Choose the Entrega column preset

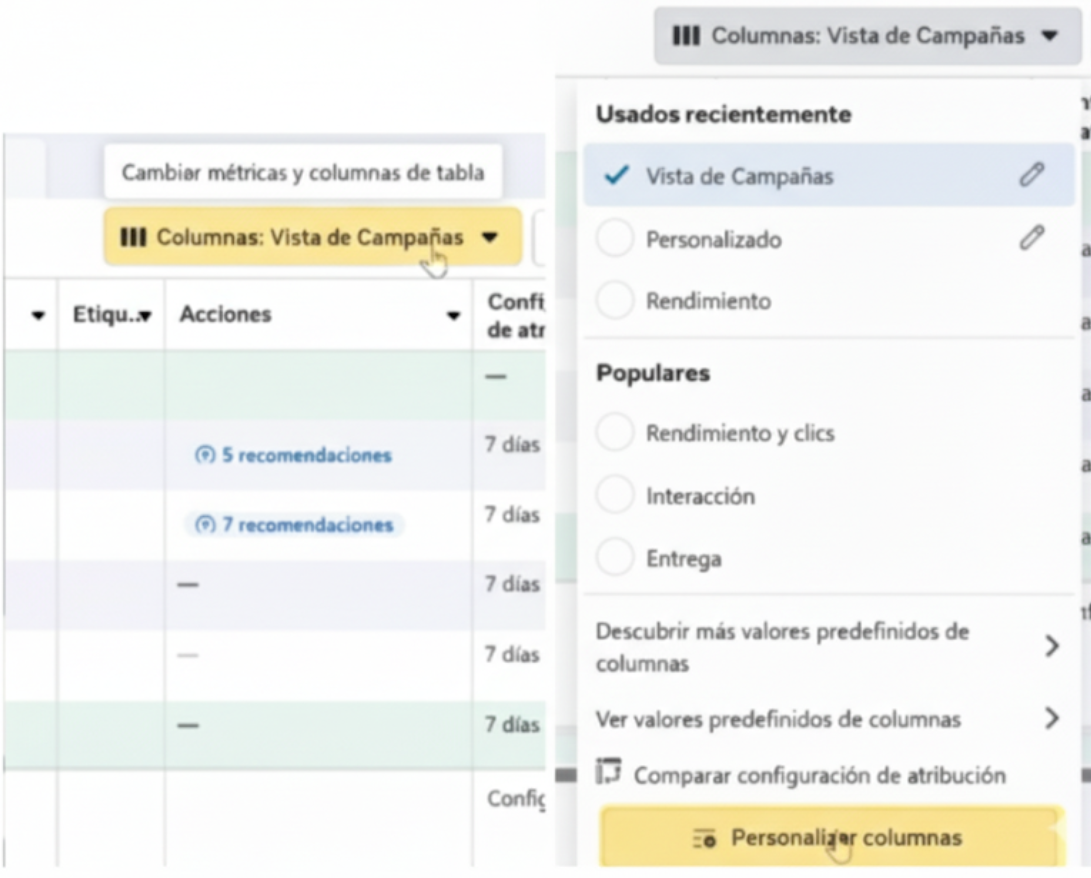[615, 558]
